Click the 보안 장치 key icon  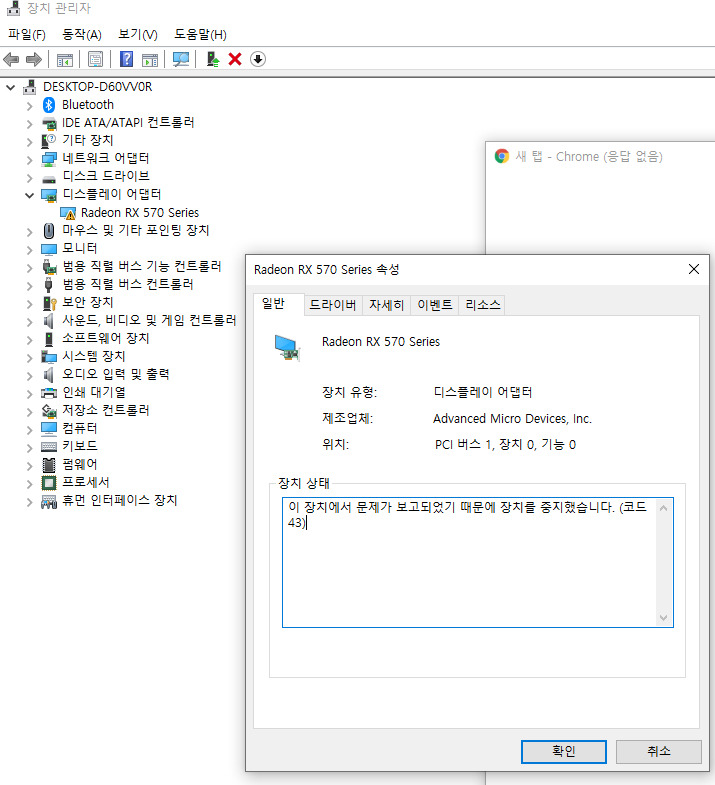(x=49, y=303)
